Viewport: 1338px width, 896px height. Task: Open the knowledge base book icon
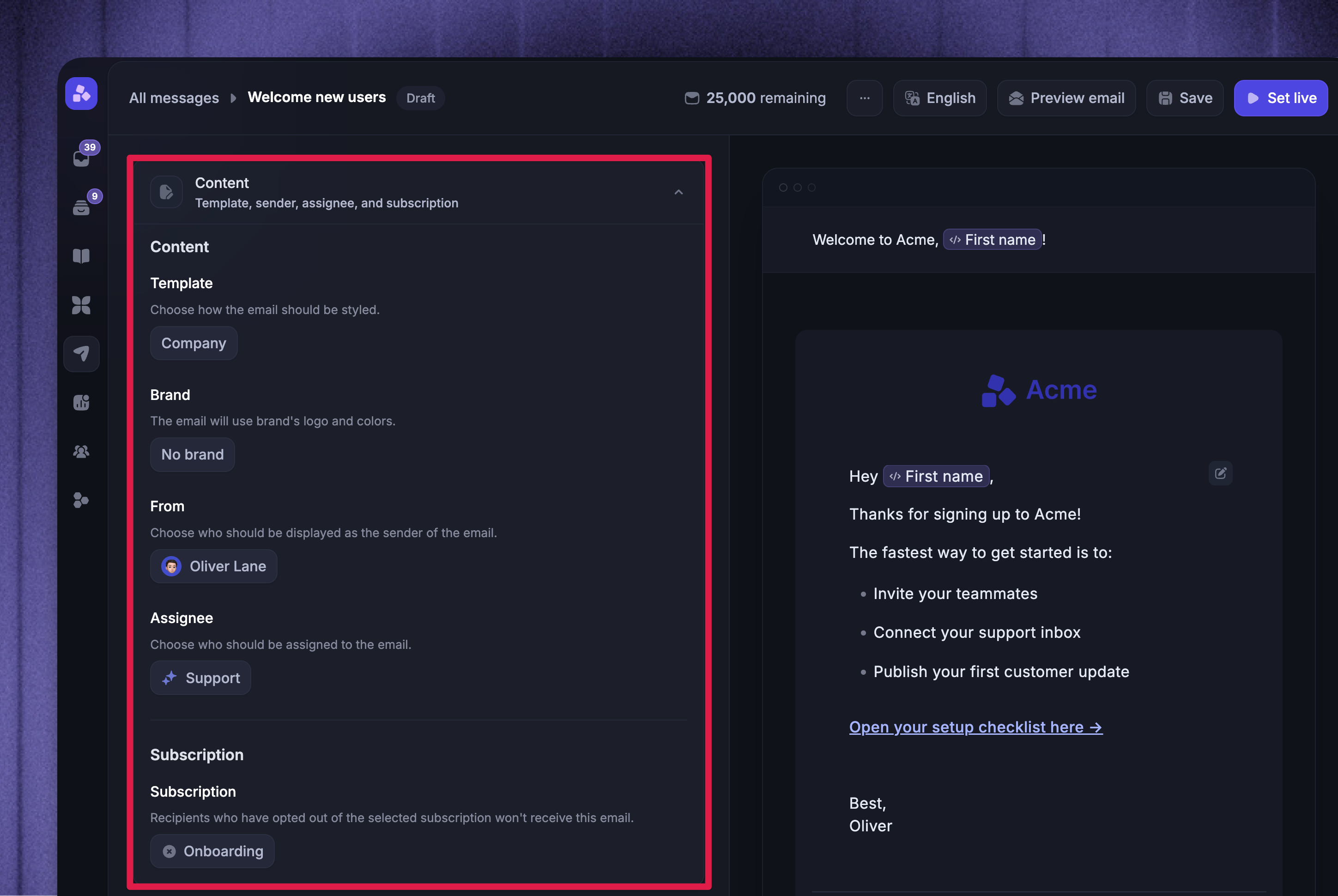click(x=81, y=256)
